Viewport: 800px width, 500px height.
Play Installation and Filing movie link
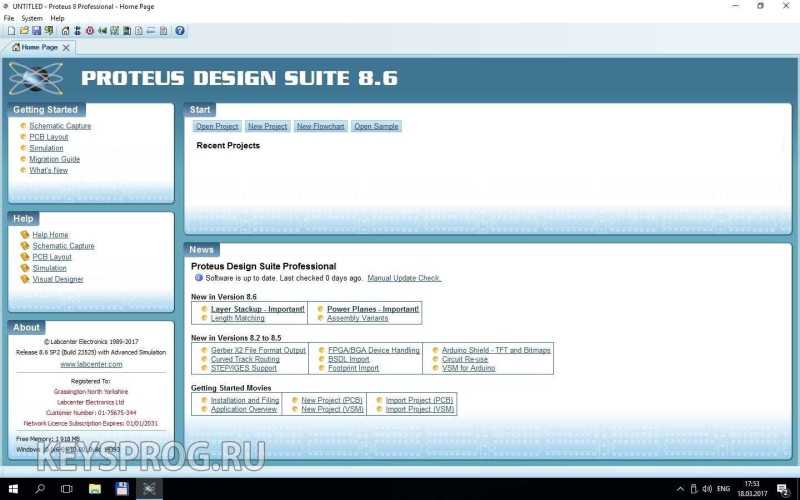pos(245,401)
